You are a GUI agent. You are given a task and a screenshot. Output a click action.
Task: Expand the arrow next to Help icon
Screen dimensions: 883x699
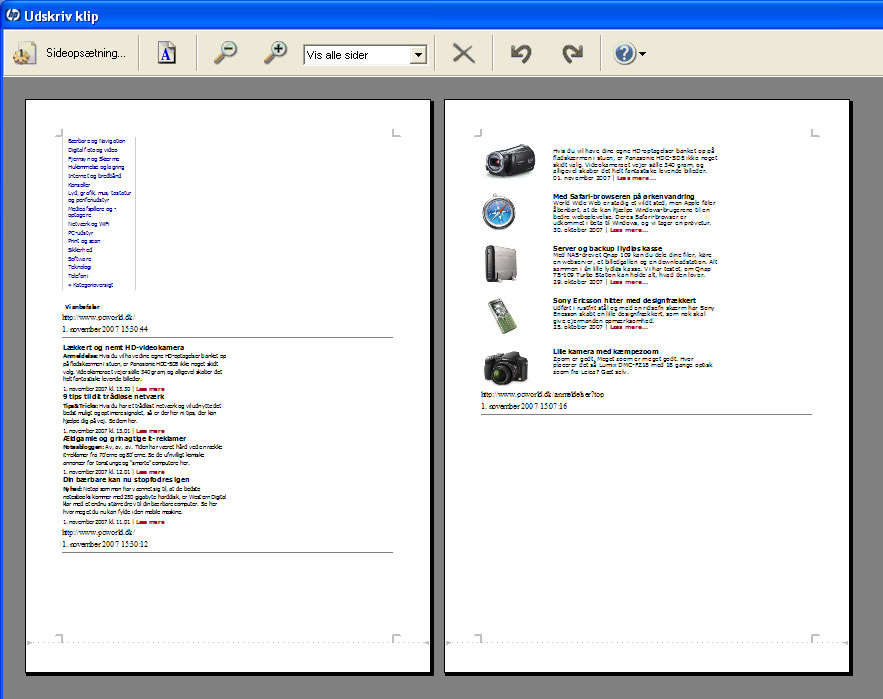tap(643, 55)
